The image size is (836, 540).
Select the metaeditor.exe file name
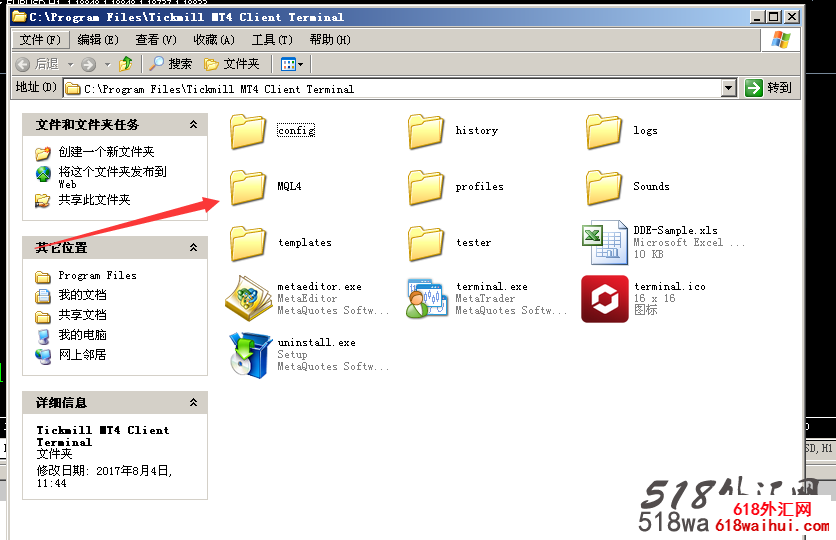319,286
